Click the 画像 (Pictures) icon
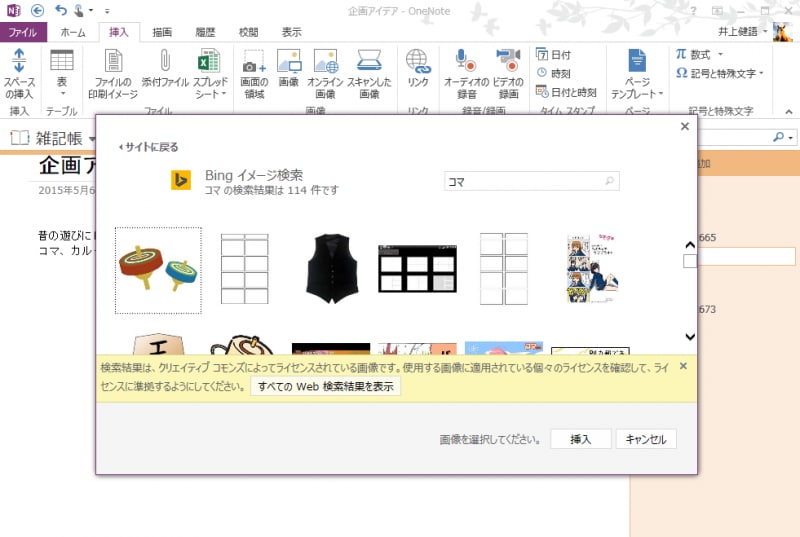 coord(289,61)
